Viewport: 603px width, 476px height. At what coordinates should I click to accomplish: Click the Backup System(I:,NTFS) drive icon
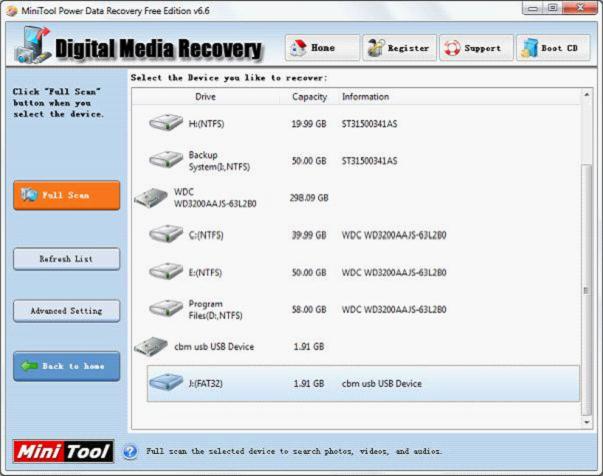[x=166, y=160]
